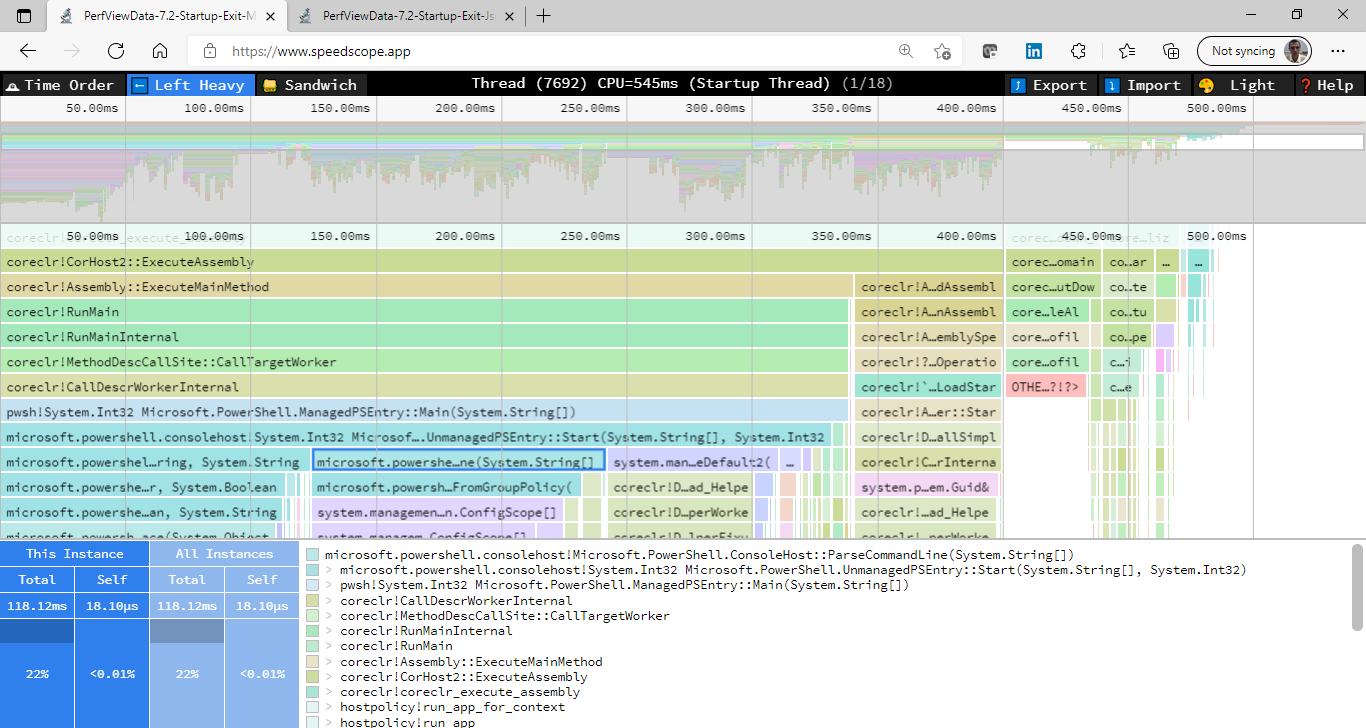Select the system.p...em.Guid& frame

928,487
